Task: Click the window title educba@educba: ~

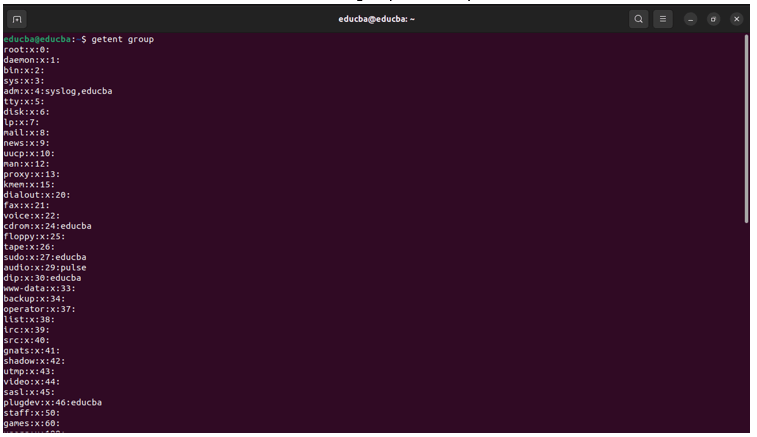Action: pyautogui.click(x=377, y=19)
